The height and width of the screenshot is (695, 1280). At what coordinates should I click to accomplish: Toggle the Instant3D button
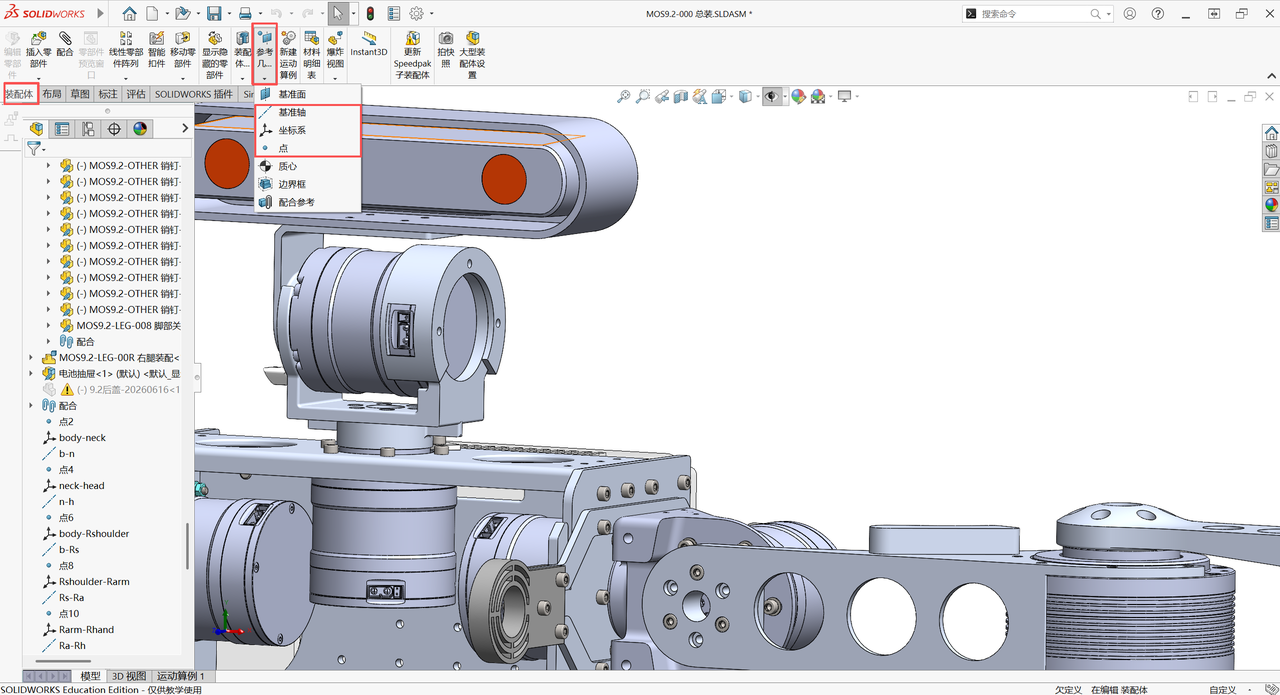coord(368,44)
